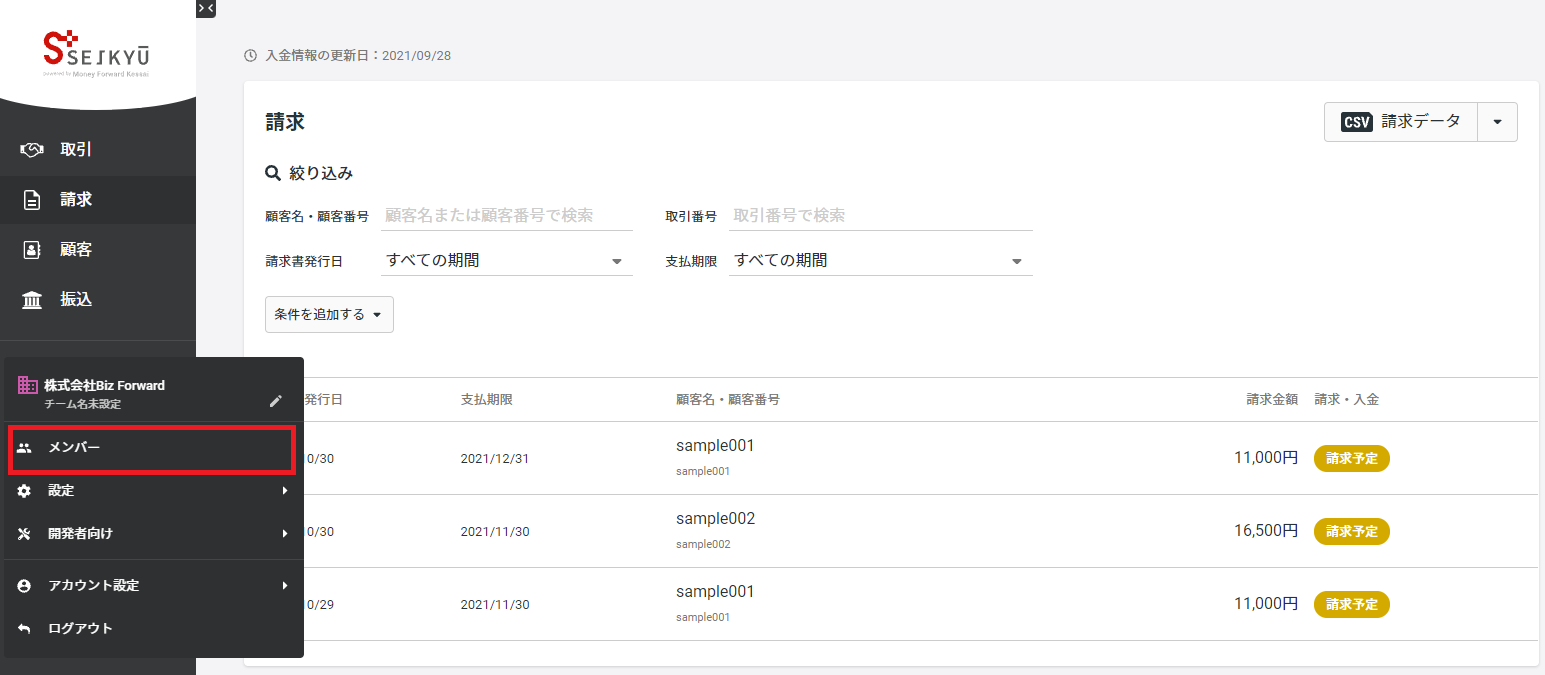Click the sidebar collapse arrows icon
This screenshot has width=1545, height=675.
click(206, 8)
